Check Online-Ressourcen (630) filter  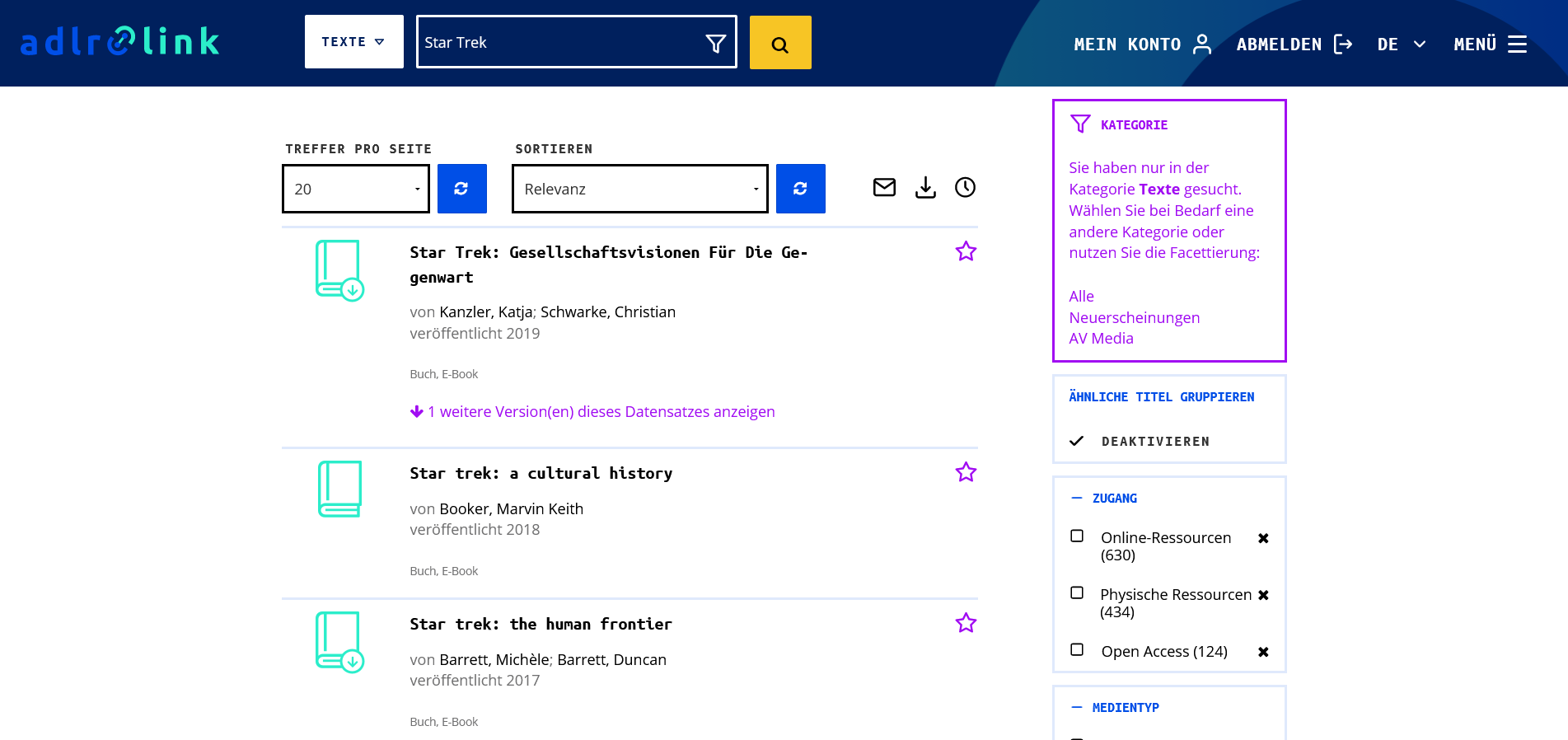point(1077,536)
